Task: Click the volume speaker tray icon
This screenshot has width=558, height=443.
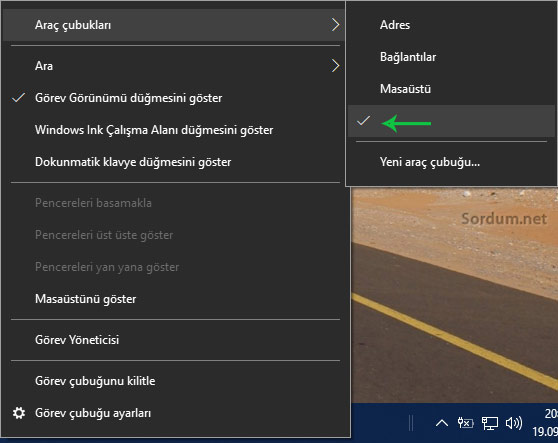Action: pos(514,423)
